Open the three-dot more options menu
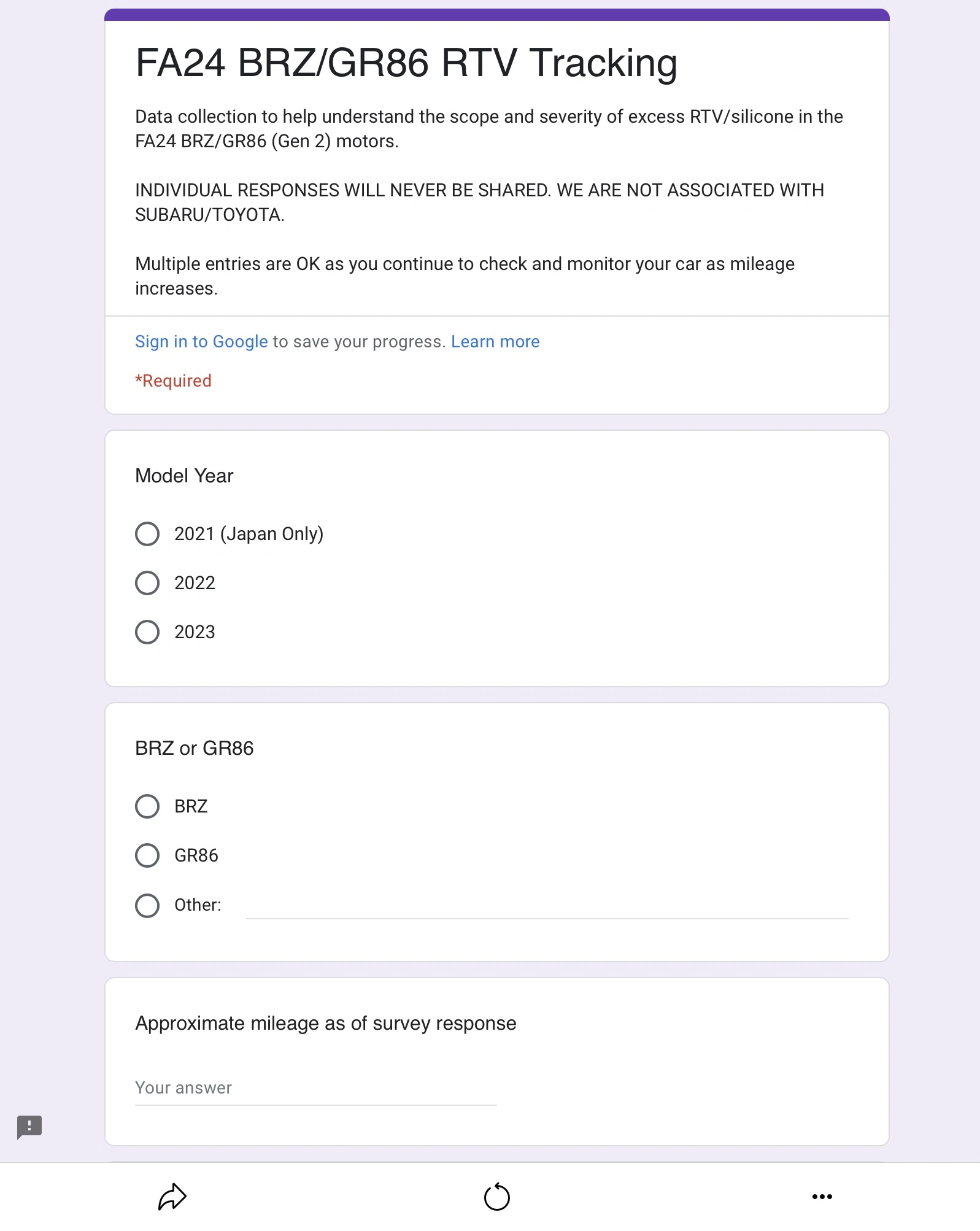The image size is (980, 1231). point(822,1197)
